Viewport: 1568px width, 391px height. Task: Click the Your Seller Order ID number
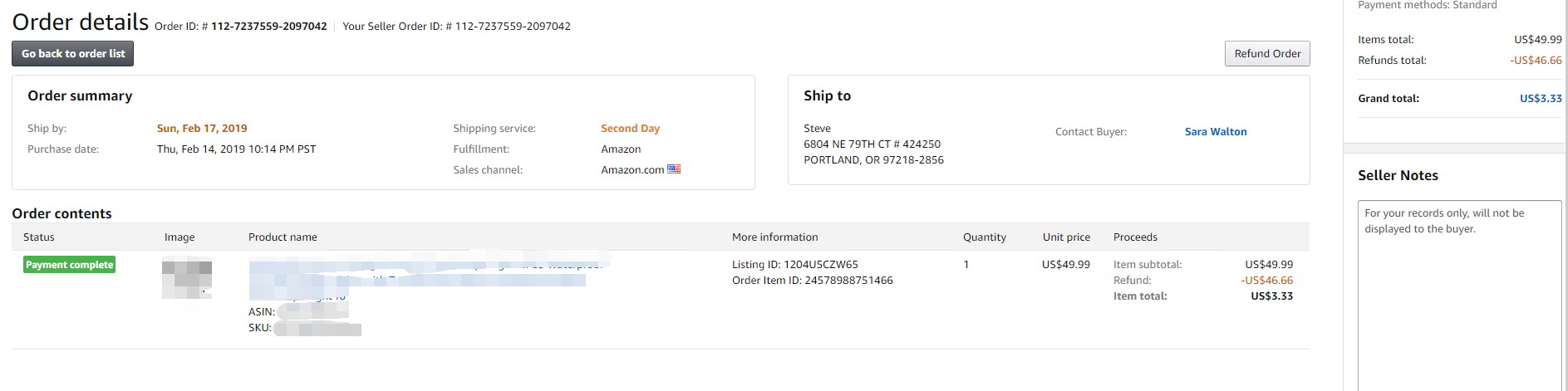tap(512, 27)
